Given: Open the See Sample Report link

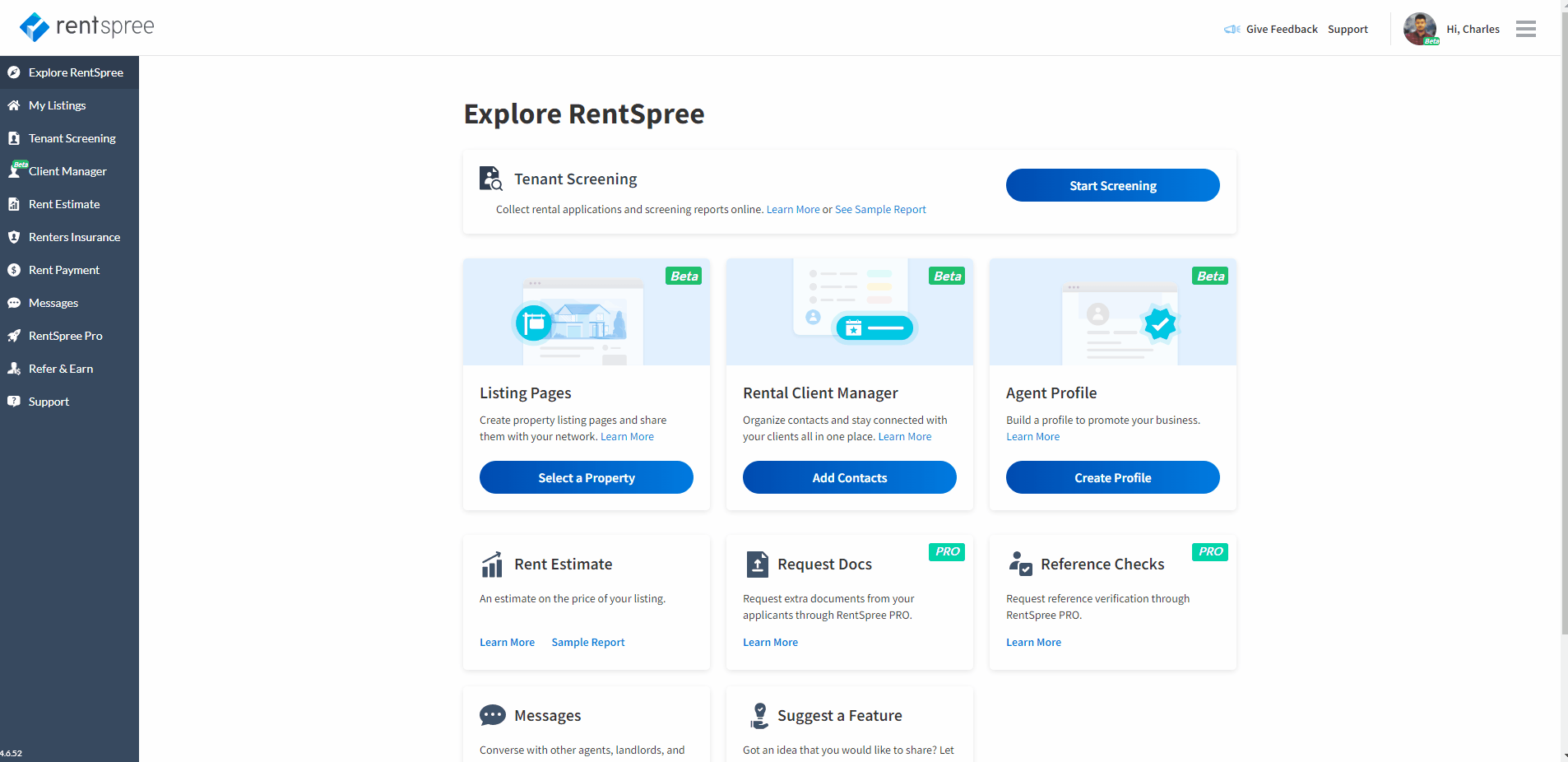Looking at the screenshot, I should [x=880, y=209].
